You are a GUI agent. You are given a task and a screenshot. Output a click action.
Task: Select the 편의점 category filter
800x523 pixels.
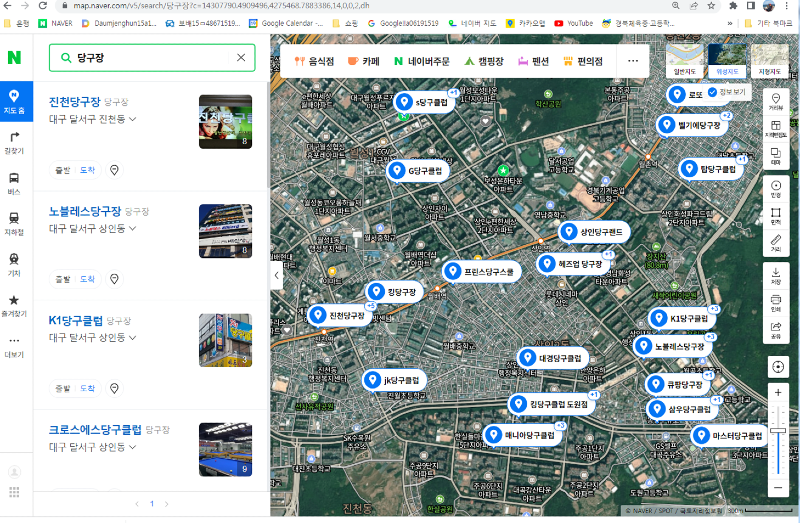click(583, 61)
